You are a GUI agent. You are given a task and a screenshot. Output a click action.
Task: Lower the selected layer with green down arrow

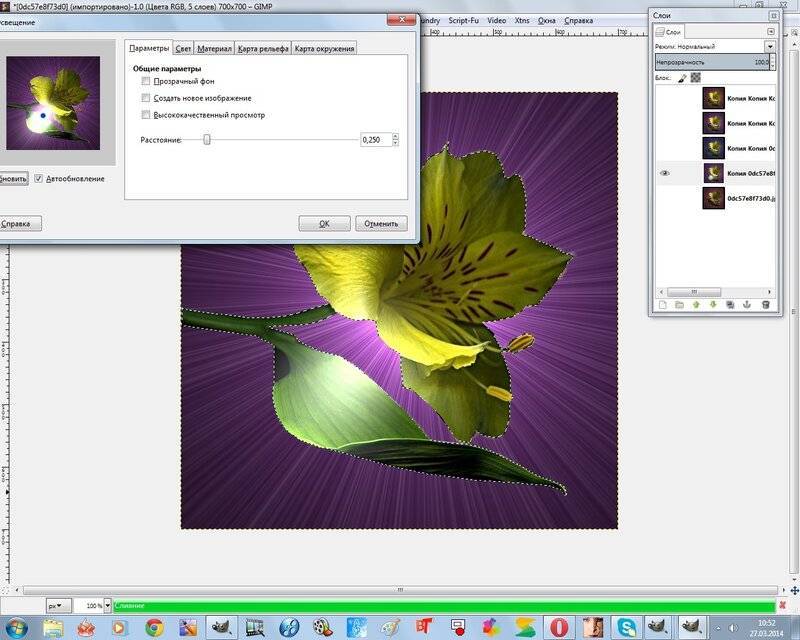[x=713, y=305]
